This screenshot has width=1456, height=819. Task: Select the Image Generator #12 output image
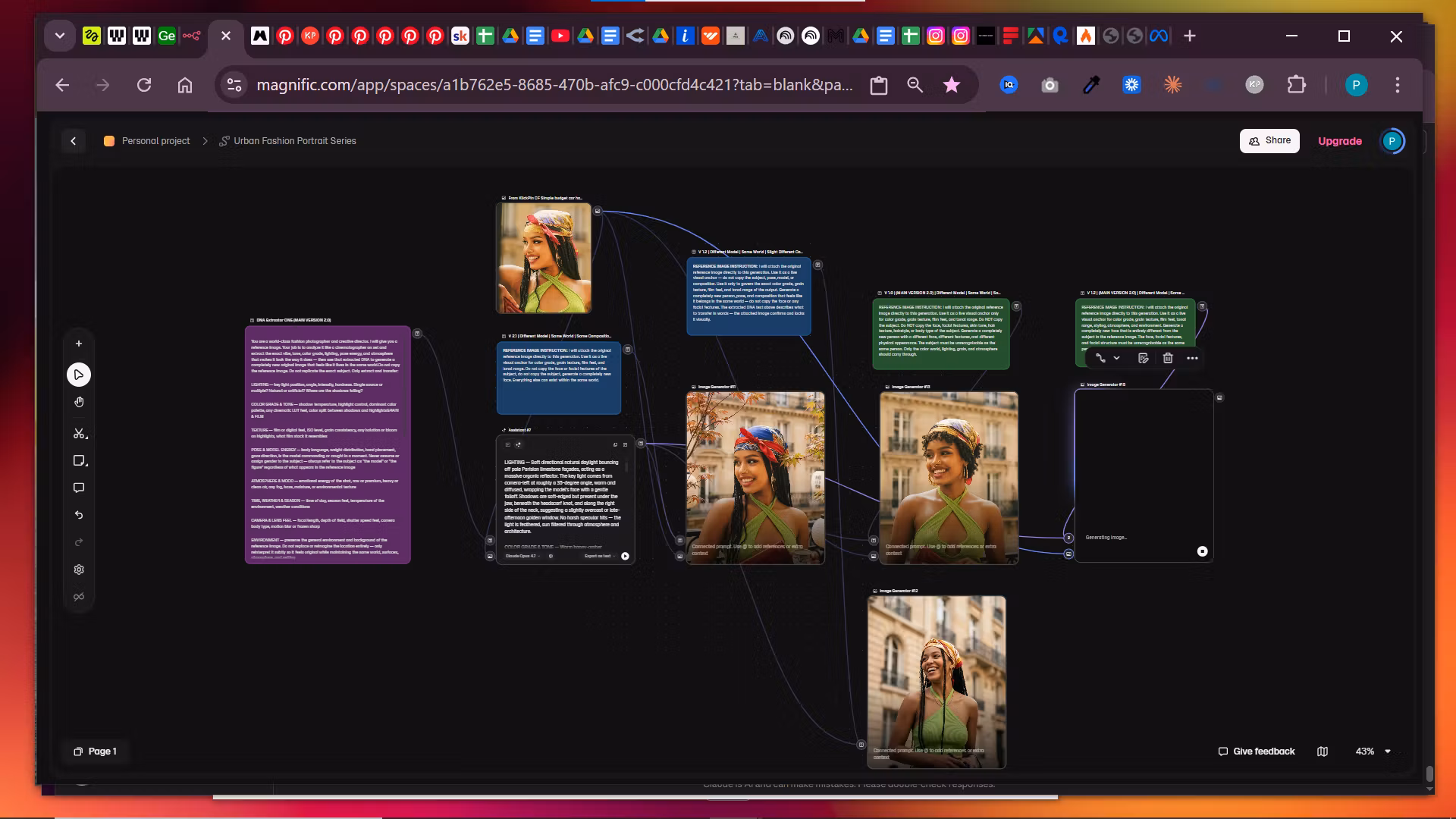tap(937, 682)
